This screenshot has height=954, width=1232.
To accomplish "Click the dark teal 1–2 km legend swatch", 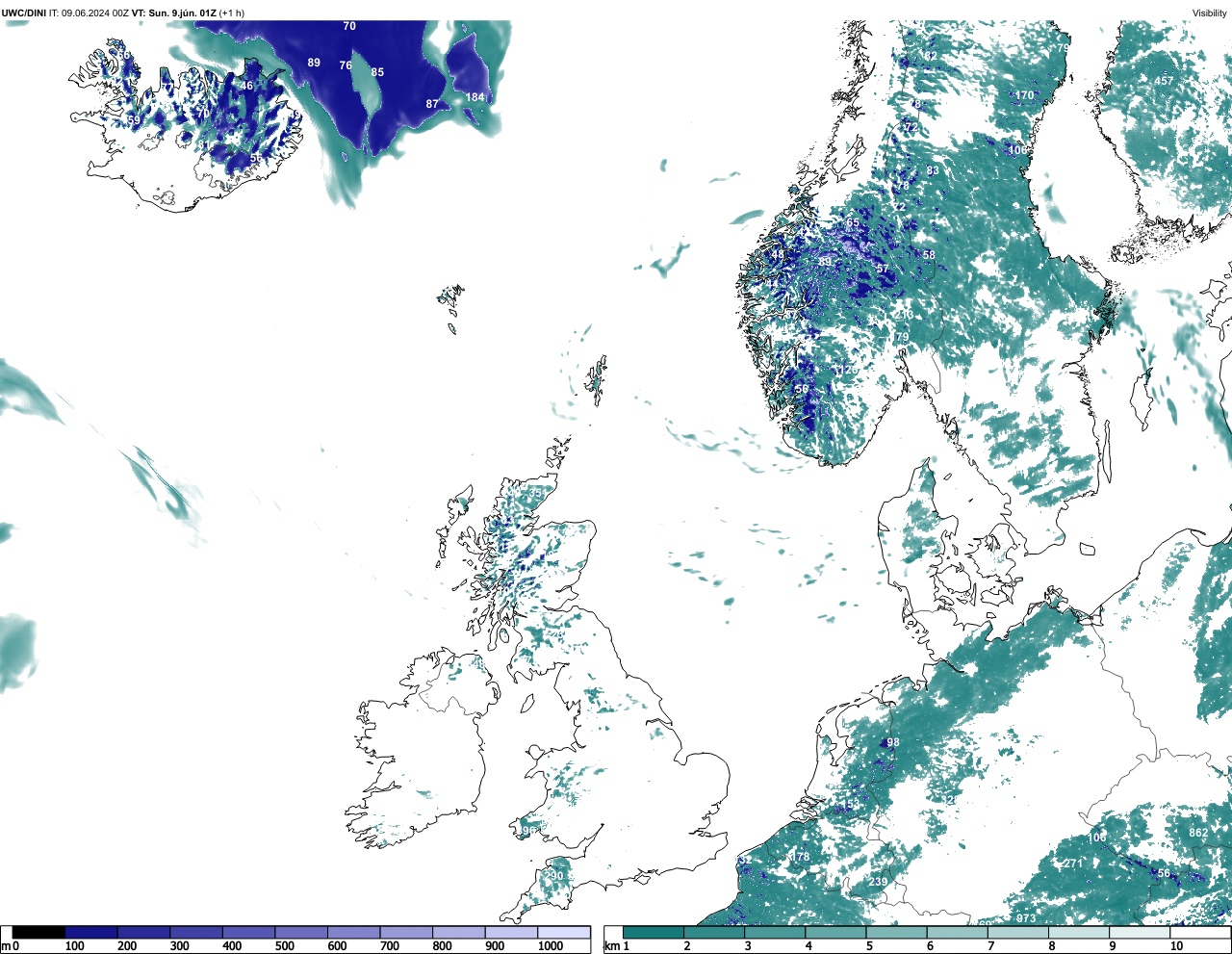I will tap(654, 932).
